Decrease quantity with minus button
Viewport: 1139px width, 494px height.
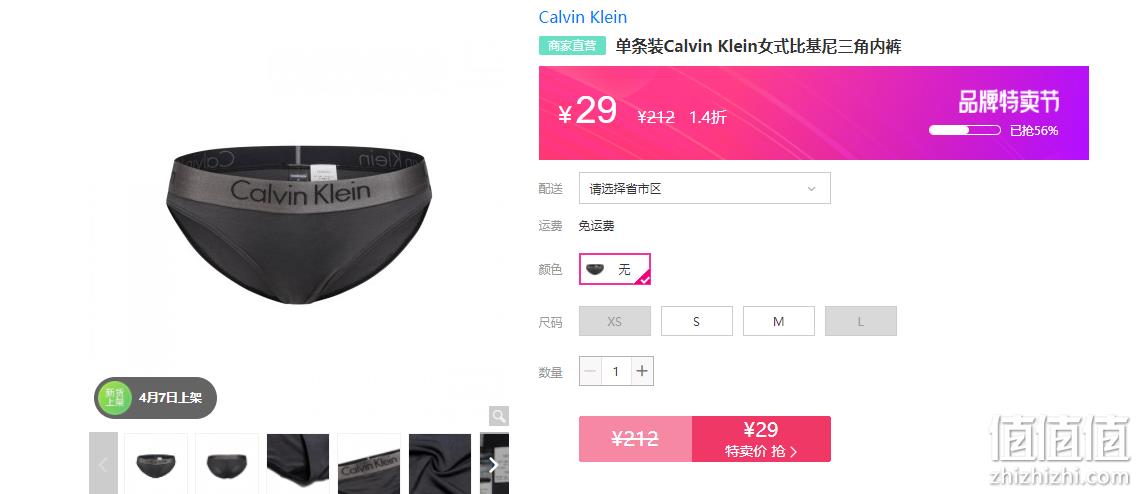tap(590, 371)
